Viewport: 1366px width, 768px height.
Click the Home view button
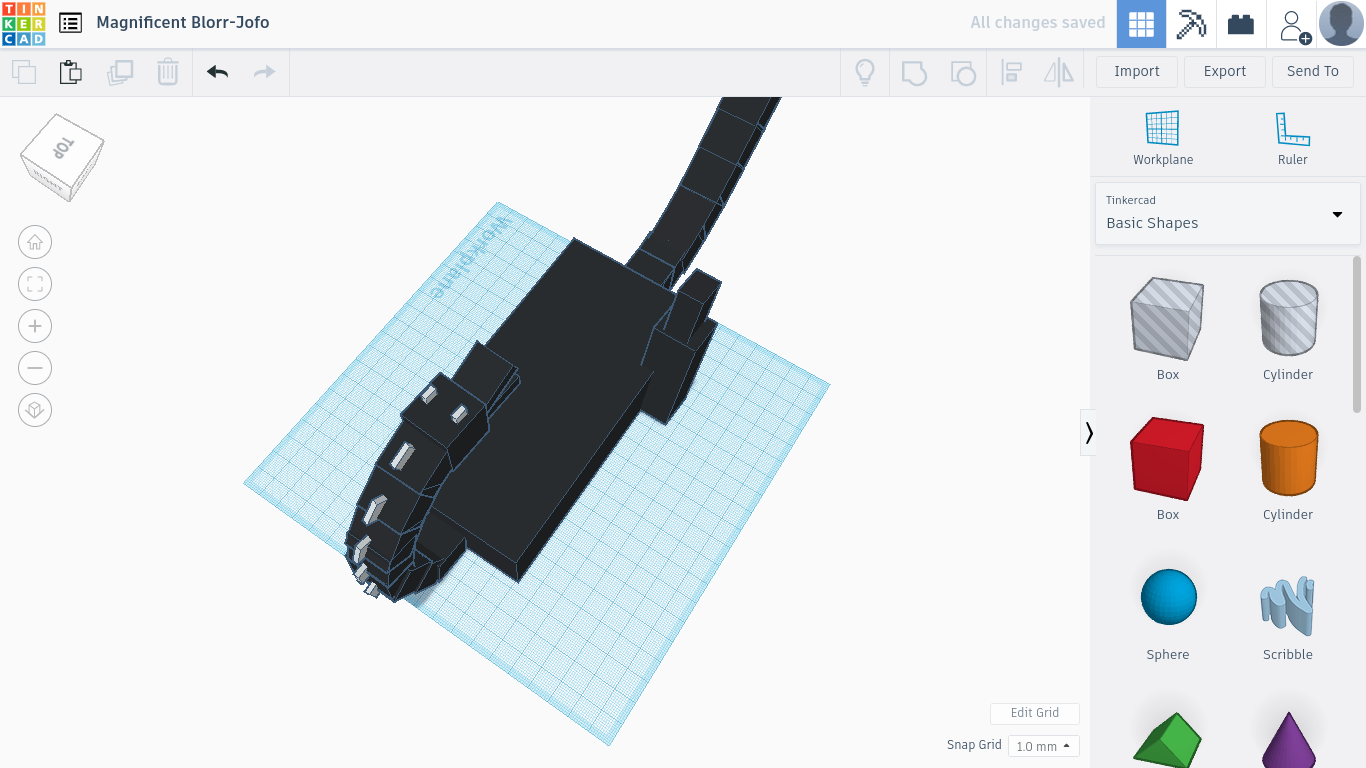coord(35,242)
